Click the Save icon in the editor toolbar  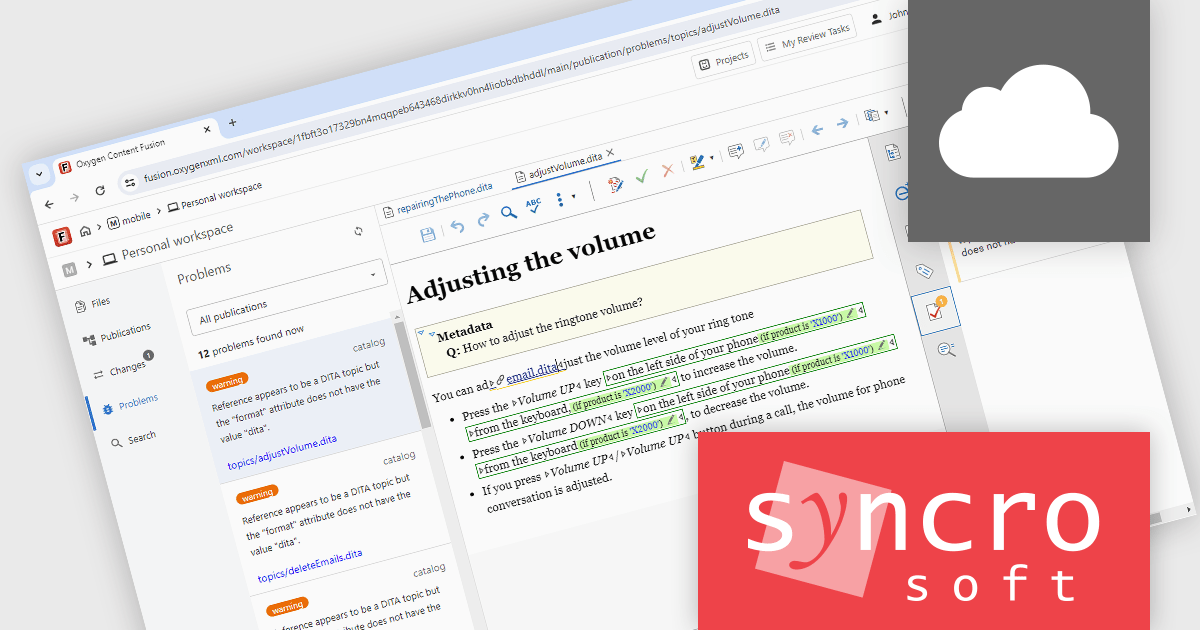[428, 235]
